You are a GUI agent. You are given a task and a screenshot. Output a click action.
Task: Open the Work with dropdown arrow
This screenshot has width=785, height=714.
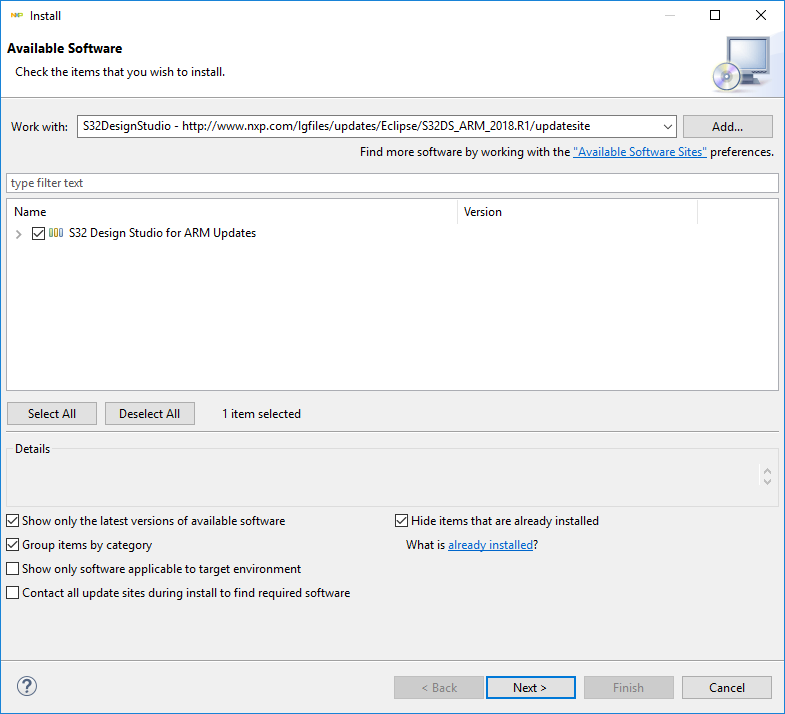pyautogui.click(x=667, y=127)
